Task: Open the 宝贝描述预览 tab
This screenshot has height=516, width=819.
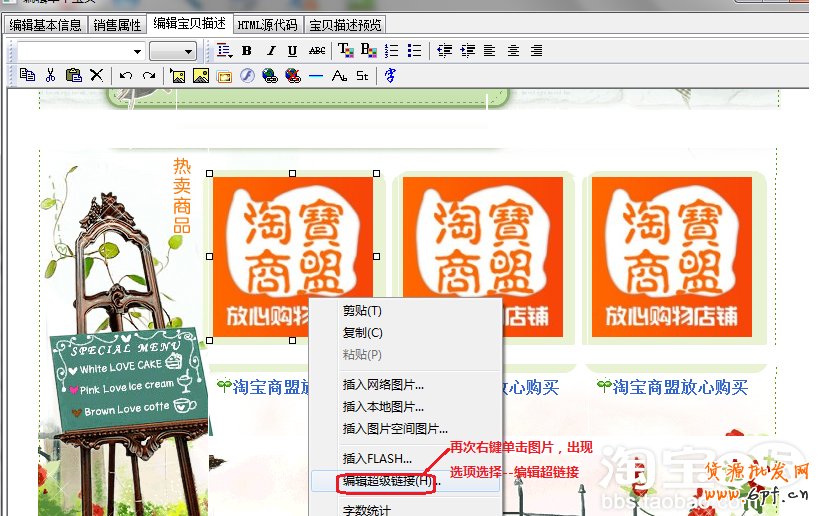Action: tap(345, 25)
